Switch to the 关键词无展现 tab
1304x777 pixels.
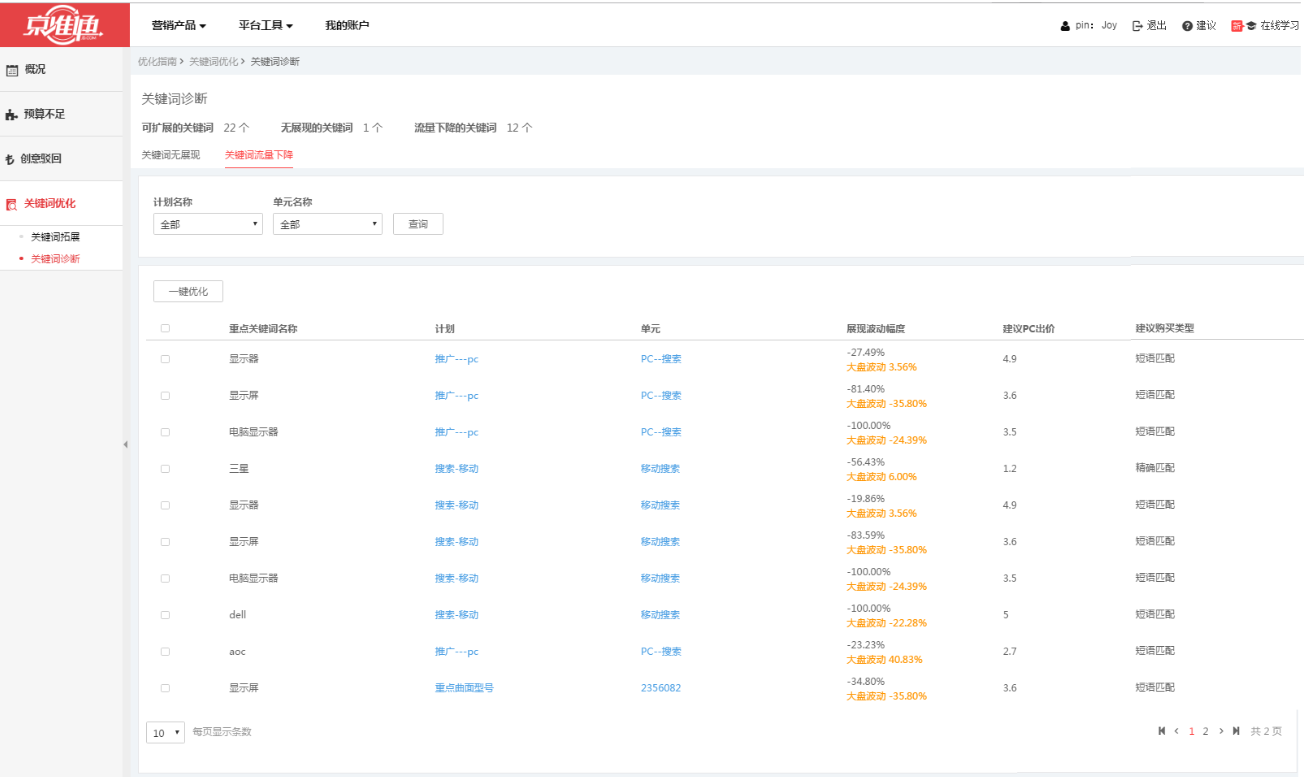tap(171, 155)
